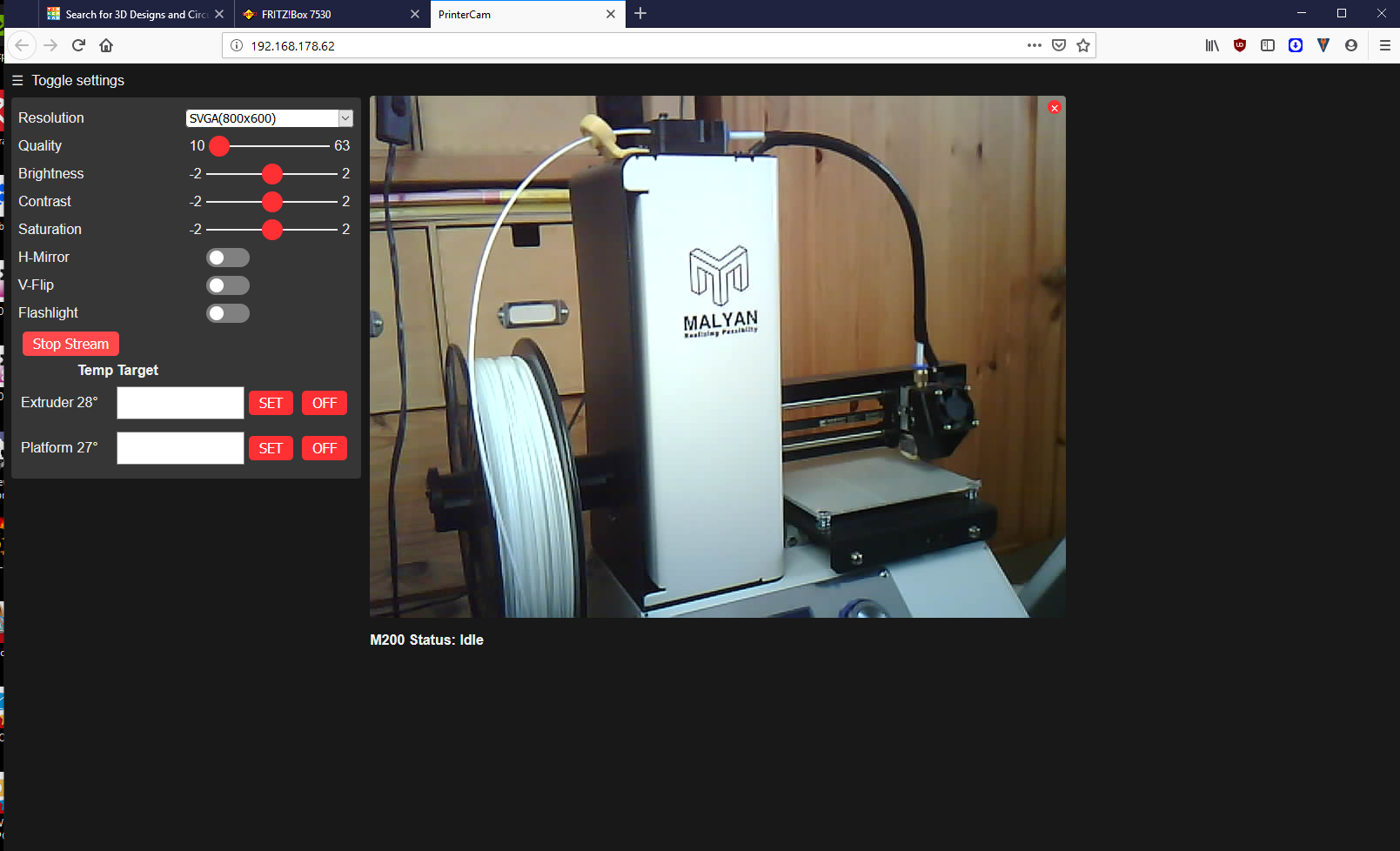
Task: Open the page actions three-dots menu
Action: (1034, 46)
